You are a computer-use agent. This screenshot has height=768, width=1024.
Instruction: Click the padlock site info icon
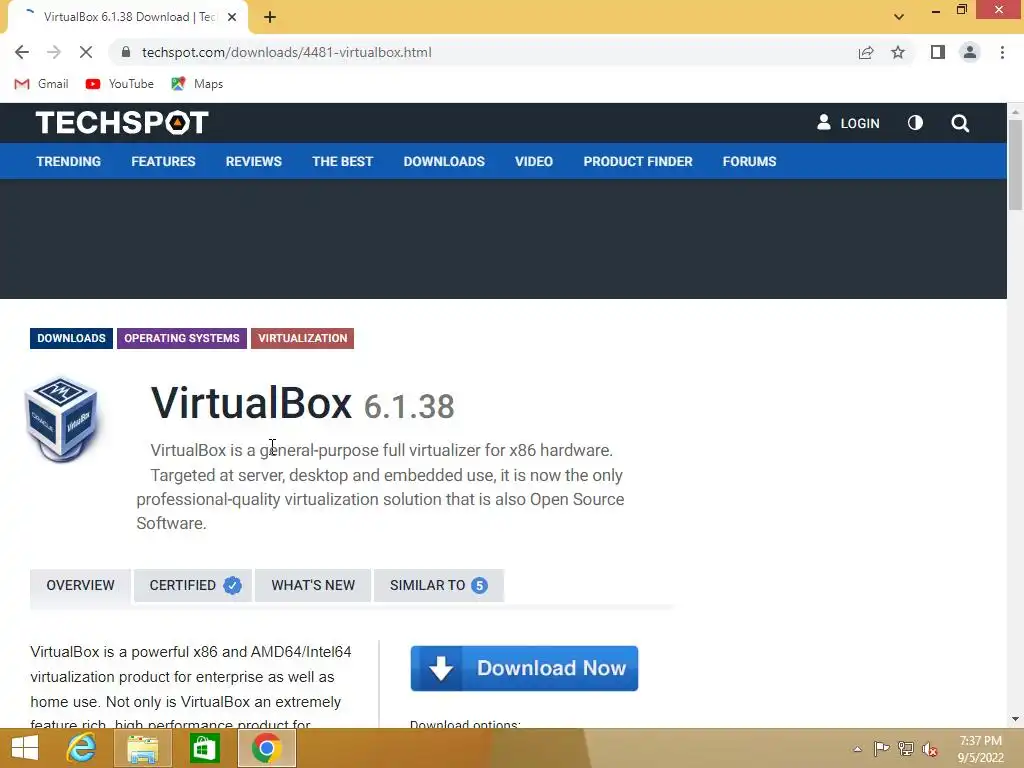point(126,52)
